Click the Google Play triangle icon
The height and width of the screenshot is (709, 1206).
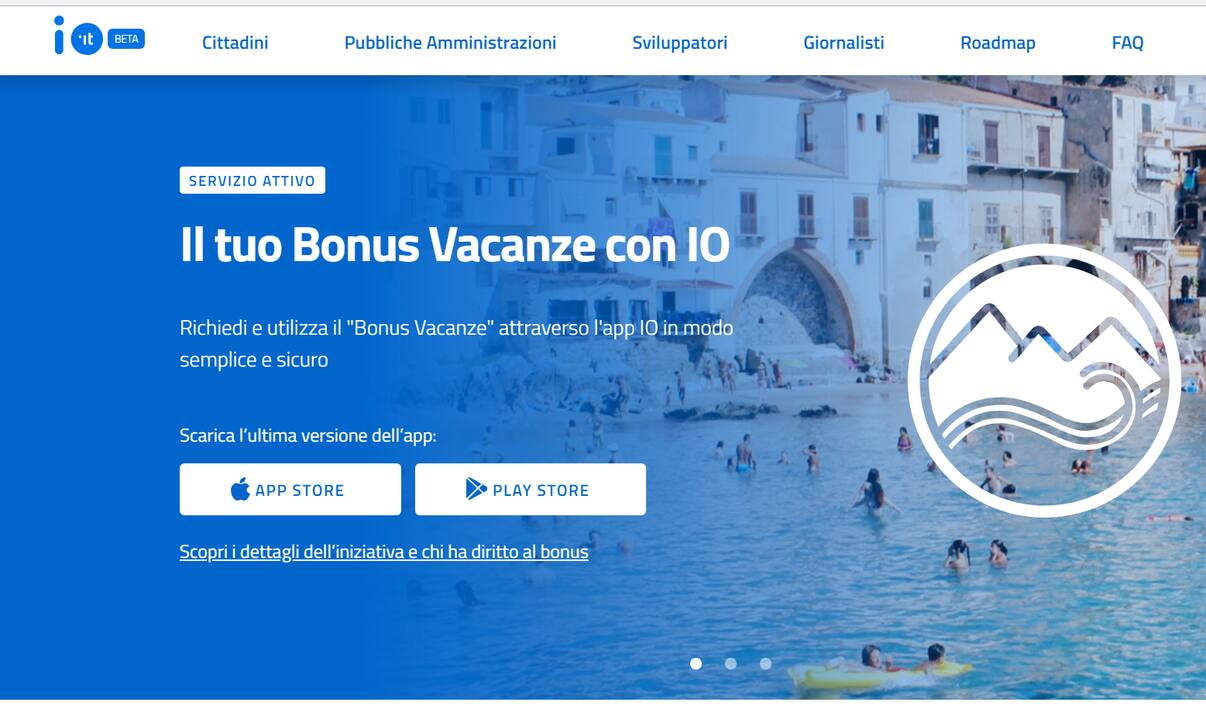click(476, 489)
